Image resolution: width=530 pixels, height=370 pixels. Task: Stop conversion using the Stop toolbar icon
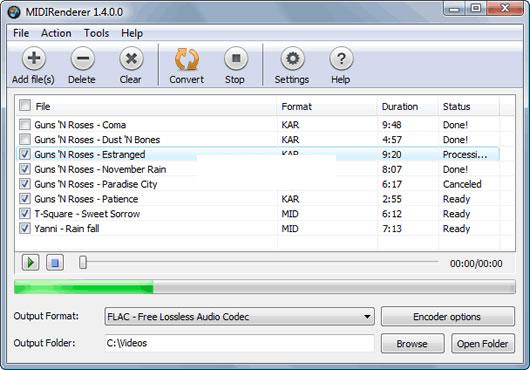tap(236, 58)
